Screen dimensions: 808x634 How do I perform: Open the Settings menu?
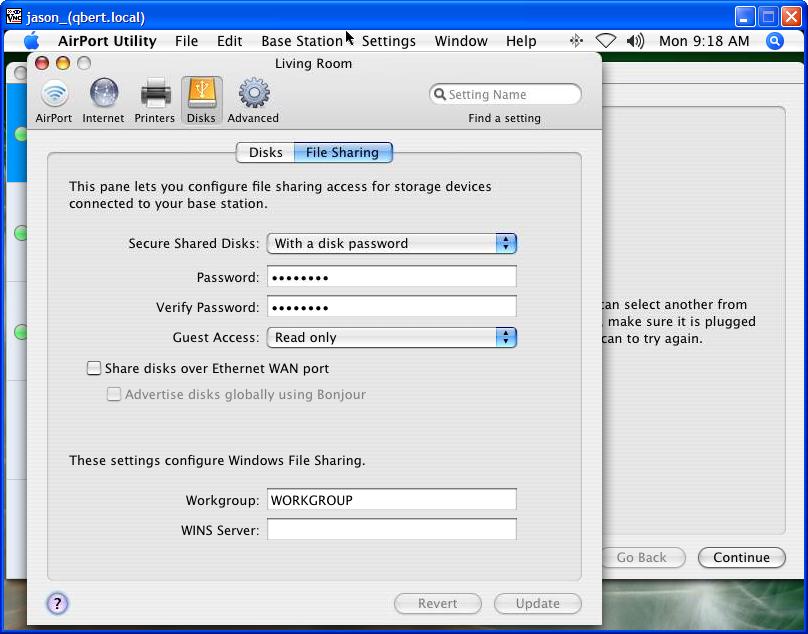389,41
